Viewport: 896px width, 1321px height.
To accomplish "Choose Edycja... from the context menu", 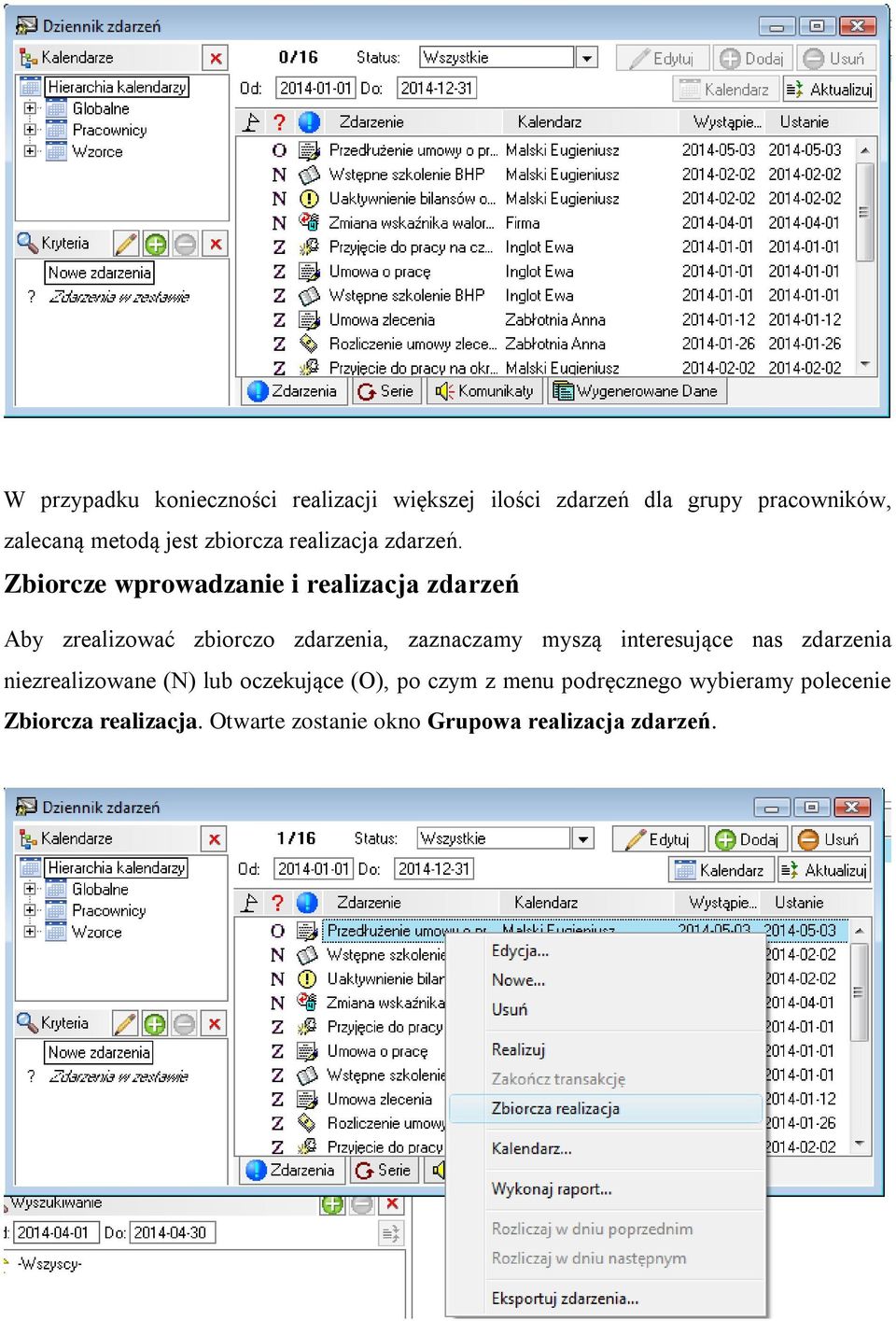I will click(606, 951).
